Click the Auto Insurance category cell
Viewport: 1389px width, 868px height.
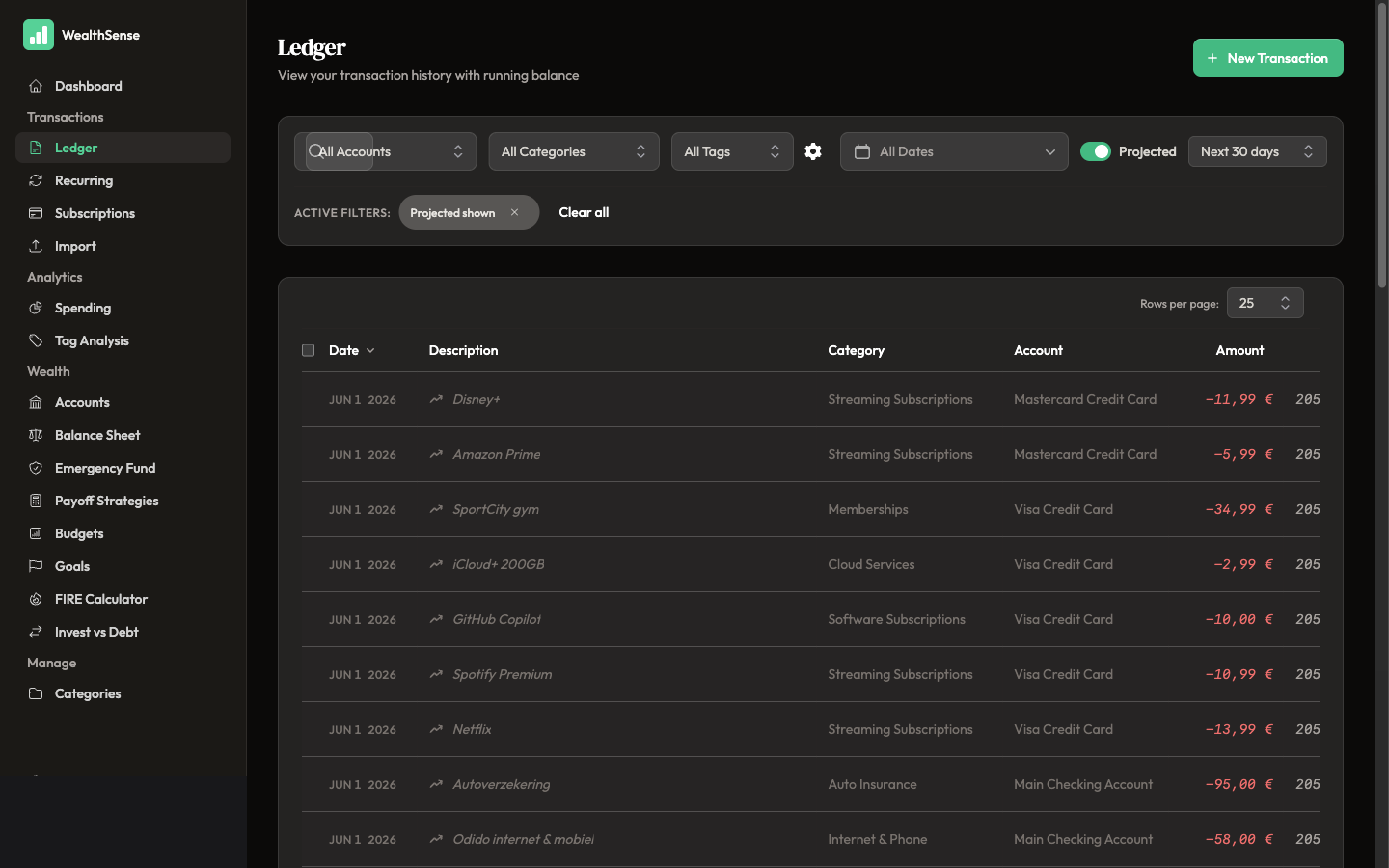(872, 784)
